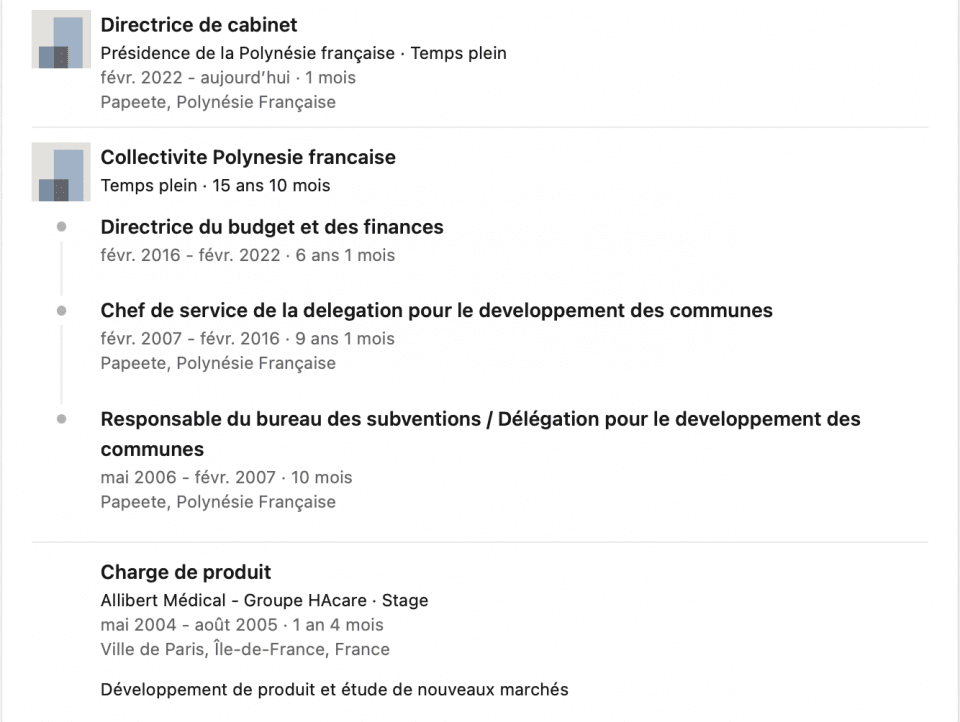Click the Ville de Paris, Île-de-France location
This screenshot has height=722, width=960.
click(x=245, y=649)
